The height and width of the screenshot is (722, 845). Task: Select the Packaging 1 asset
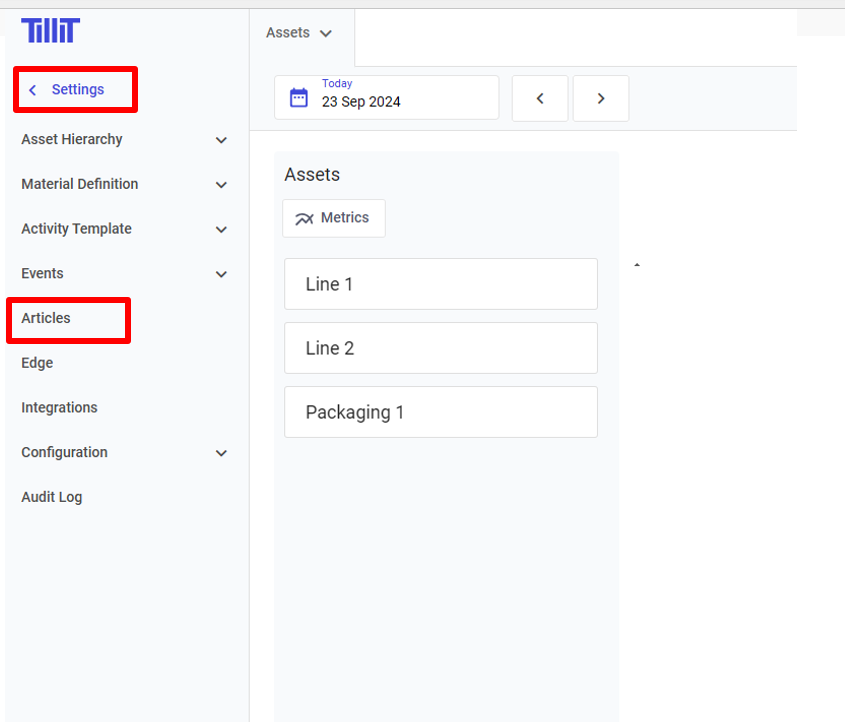tap(440, 412)
